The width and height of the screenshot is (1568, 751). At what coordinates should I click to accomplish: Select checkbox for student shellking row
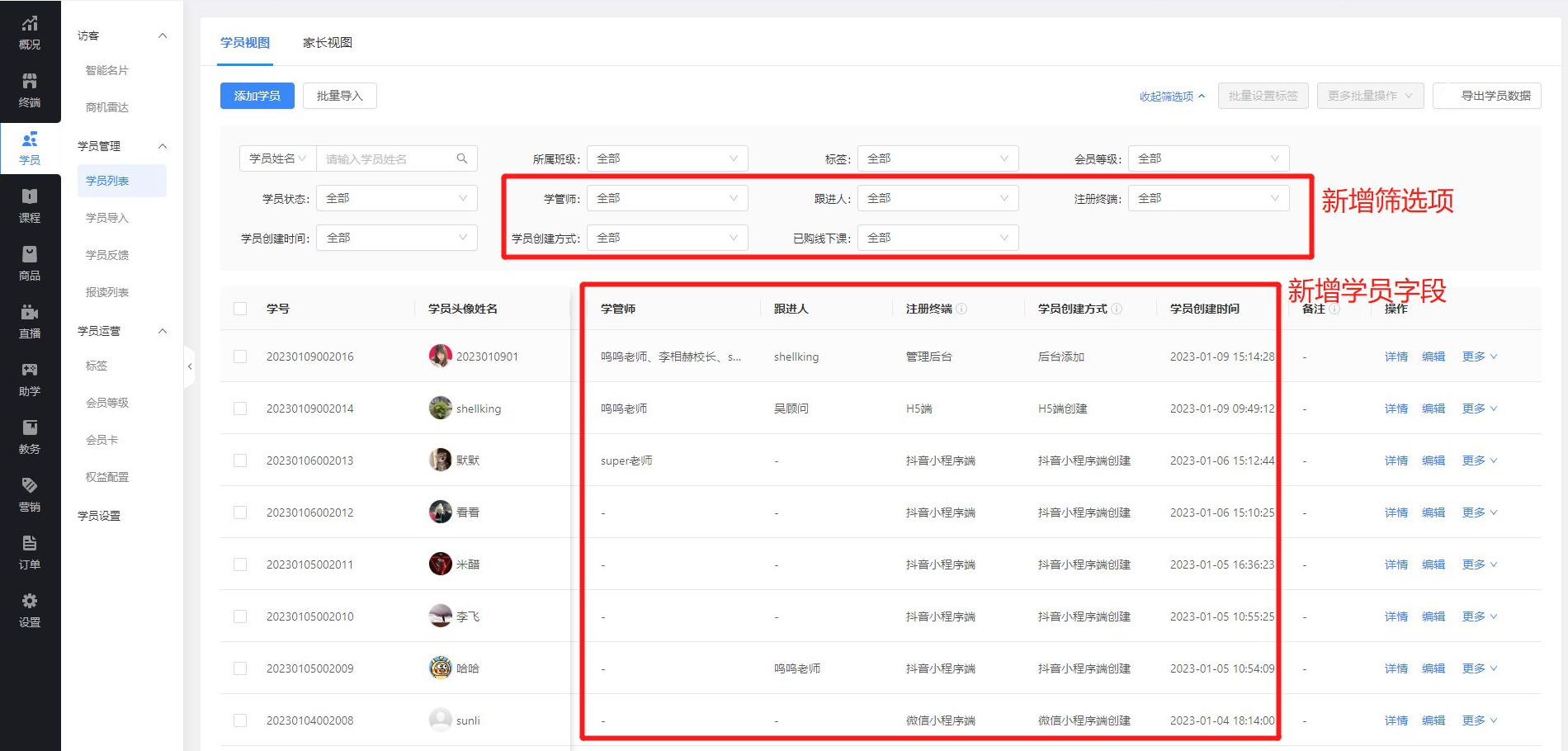click(x=240, y=409)
